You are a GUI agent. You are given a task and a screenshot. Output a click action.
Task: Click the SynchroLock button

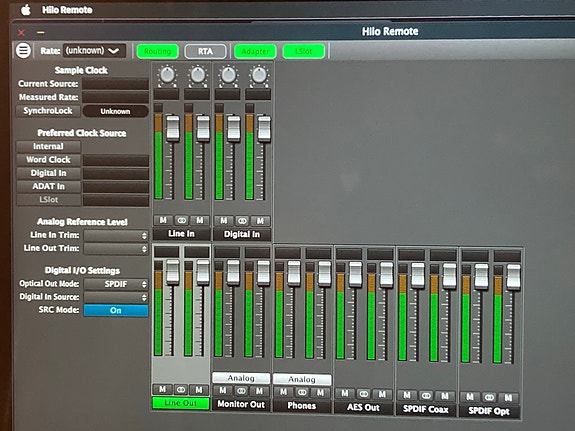pyautogui.click(x=48, y=111)
